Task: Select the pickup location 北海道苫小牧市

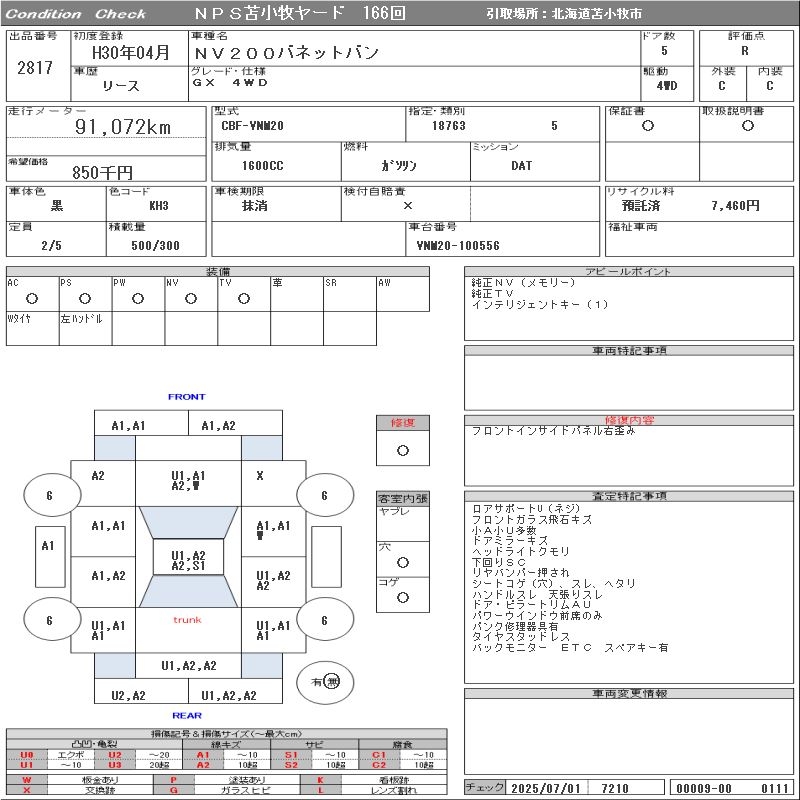Action: click(x=597, y=14)
